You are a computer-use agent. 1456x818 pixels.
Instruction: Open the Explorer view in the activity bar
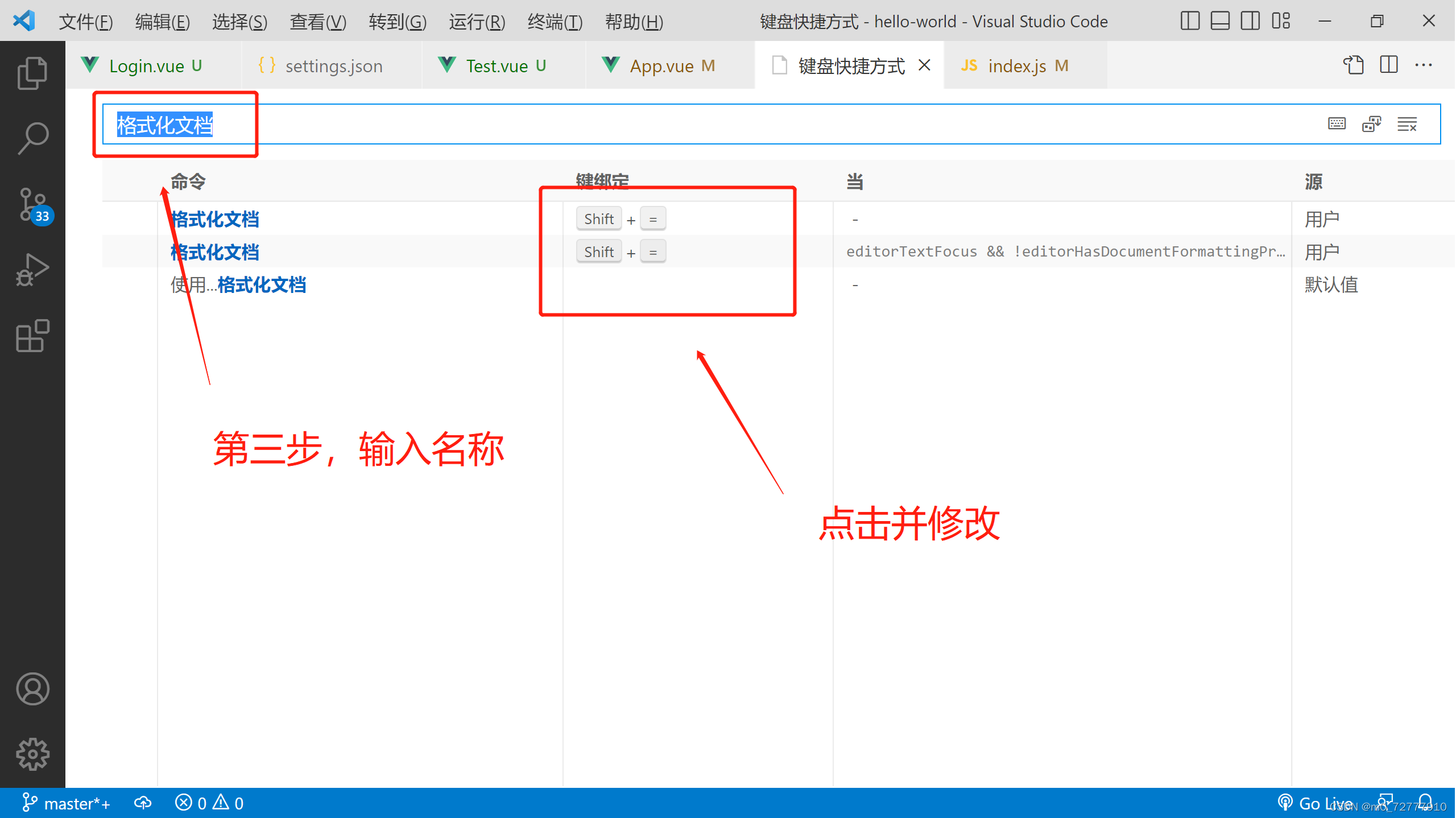tap(32, 72)
